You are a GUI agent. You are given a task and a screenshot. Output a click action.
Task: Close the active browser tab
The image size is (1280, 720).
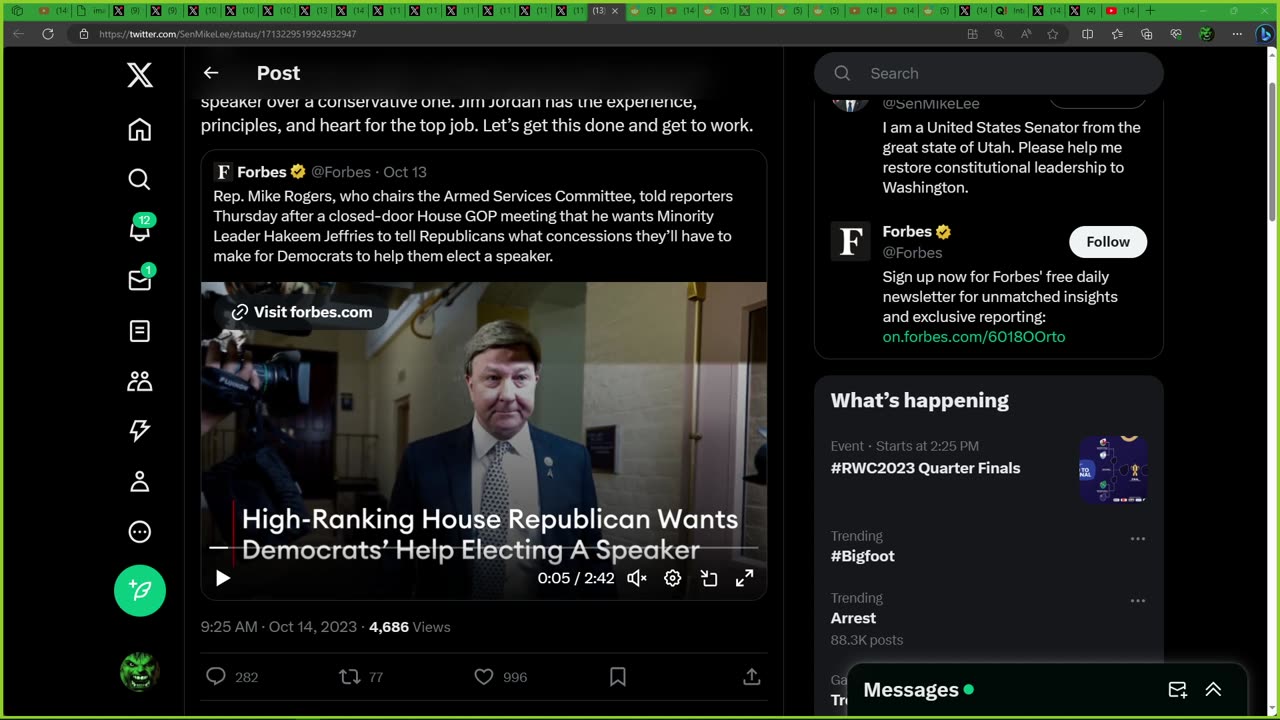[x=615, y=11]
